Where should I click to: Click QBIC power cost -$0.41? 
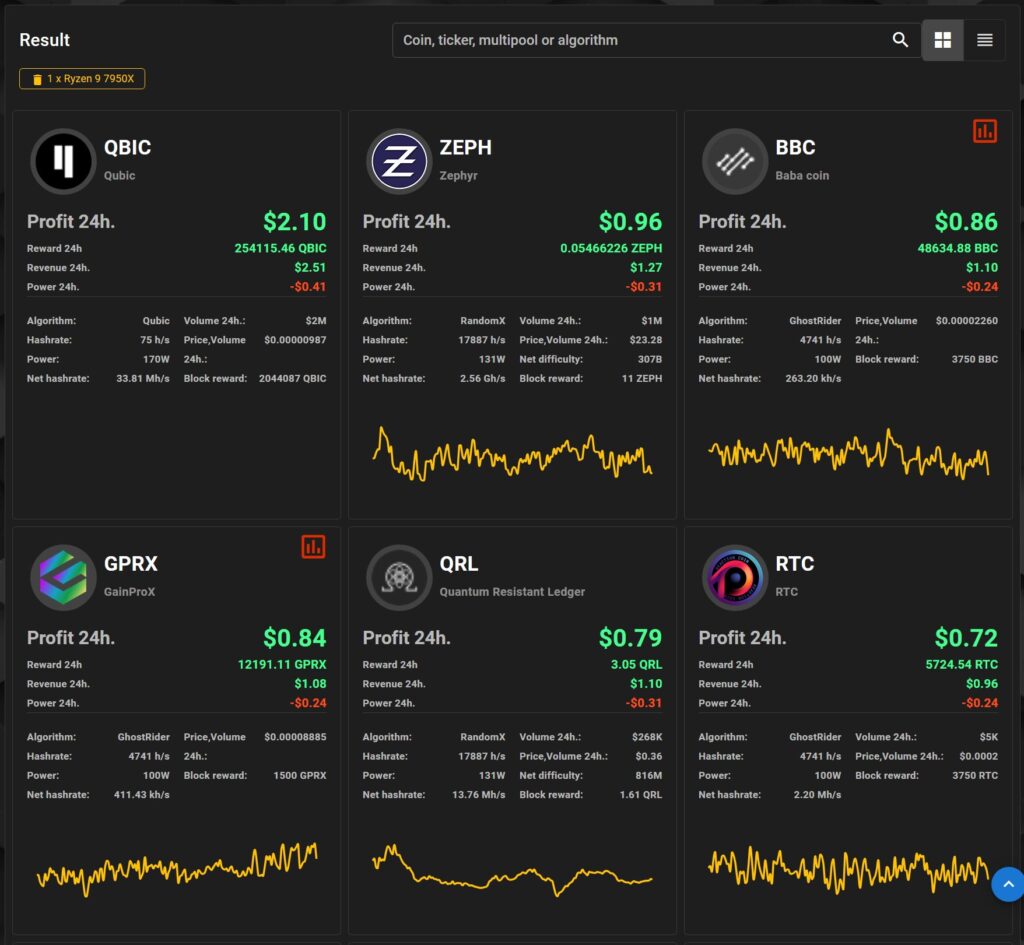308,287
